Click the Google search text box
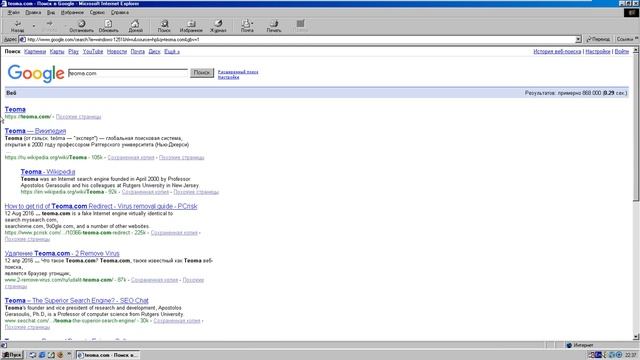Screen dimensions: 640x360 tap(128, 73)
